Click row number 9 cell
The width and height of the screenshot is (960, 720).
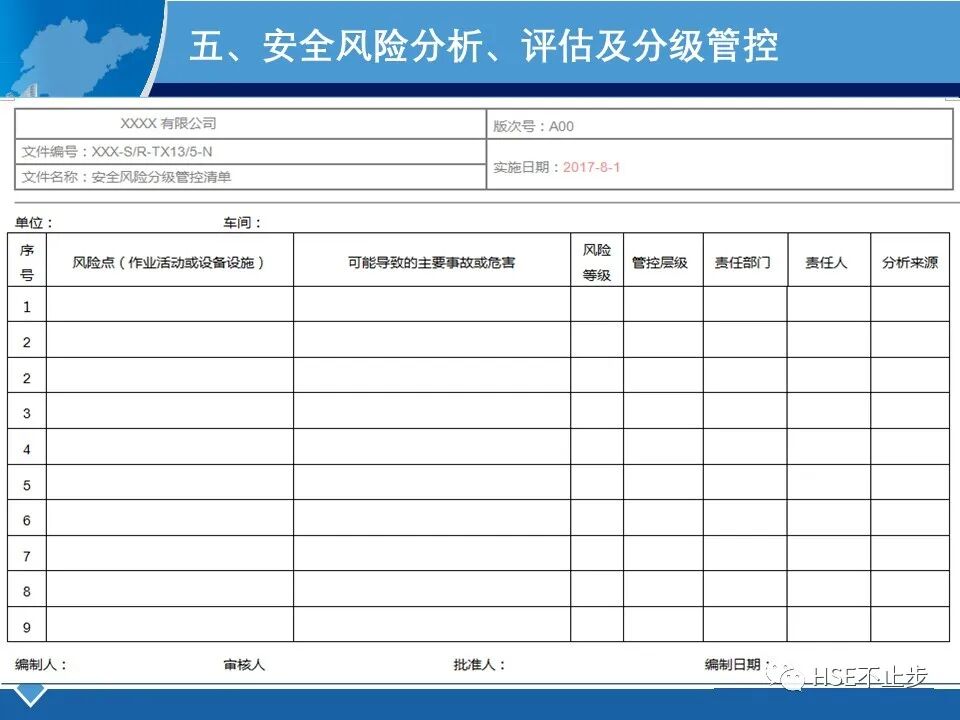27,624
